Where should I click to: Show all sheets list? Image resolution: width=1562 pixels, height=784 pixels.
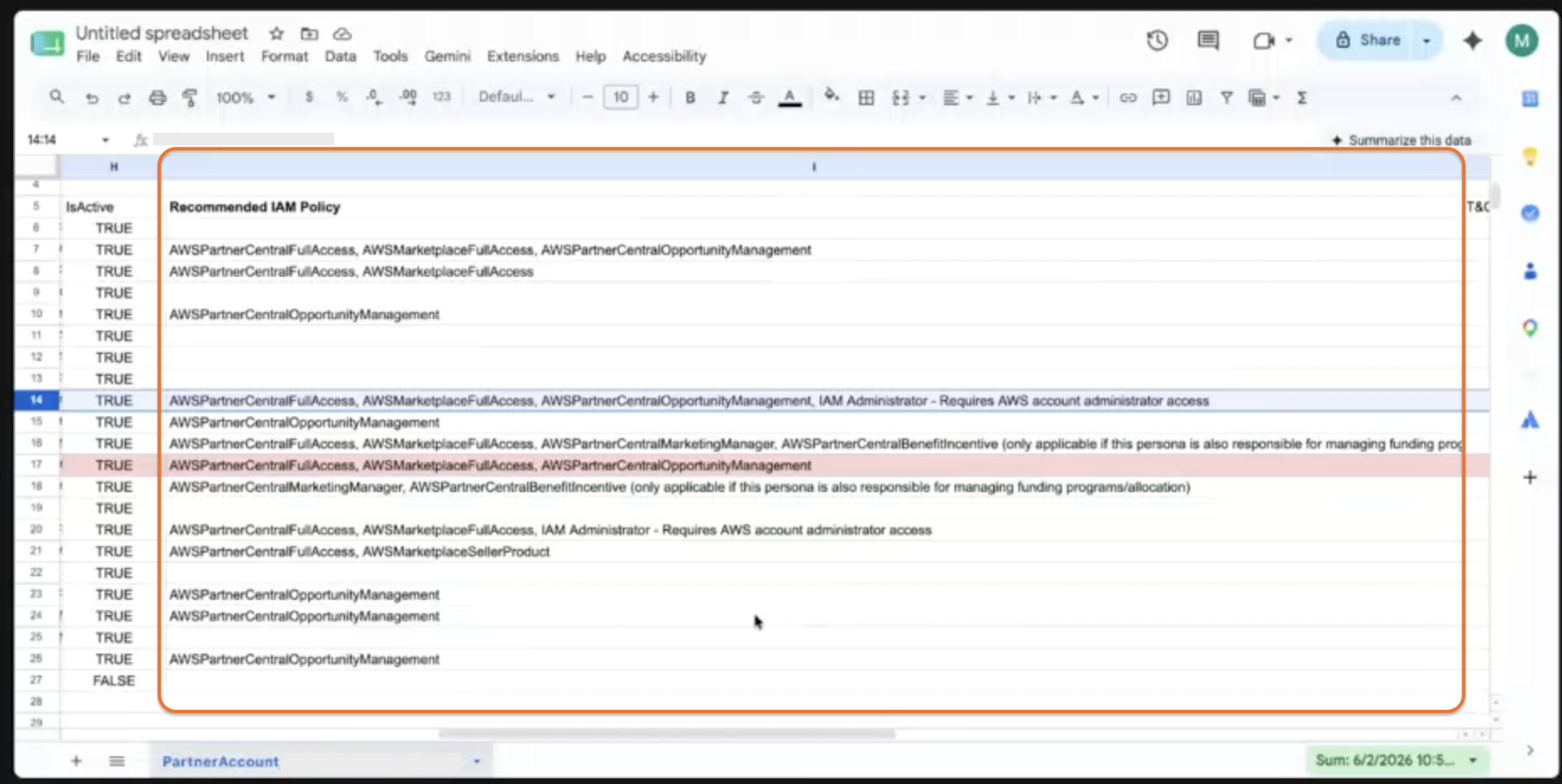pos(117,761)
